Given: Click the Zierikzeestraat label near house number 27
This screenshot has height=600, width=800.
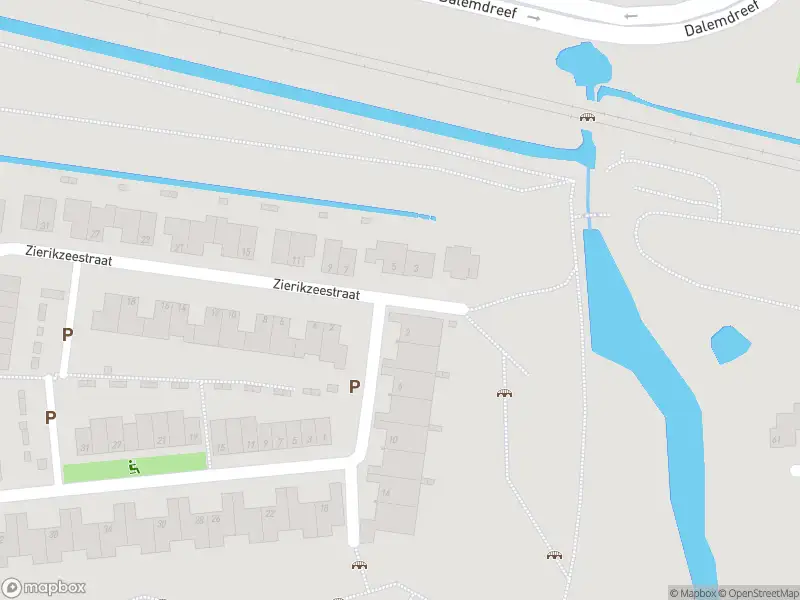Looking at the screenshot, I should tap(68, 255).
